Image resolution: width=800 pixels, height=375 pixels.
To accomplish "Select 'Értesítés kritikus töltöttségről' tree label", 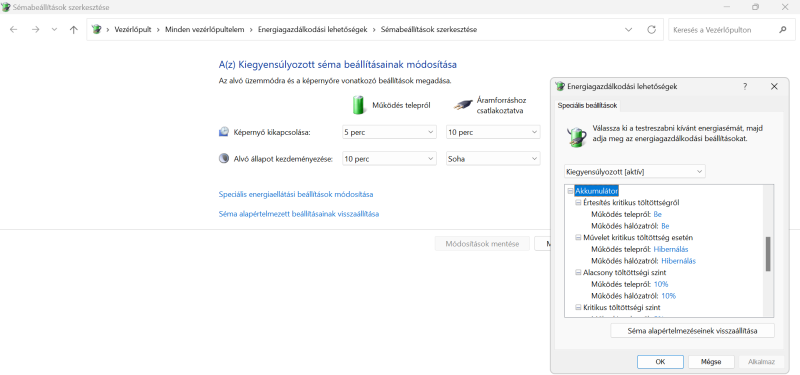I will pyautogui.click(x=631, y=203).
